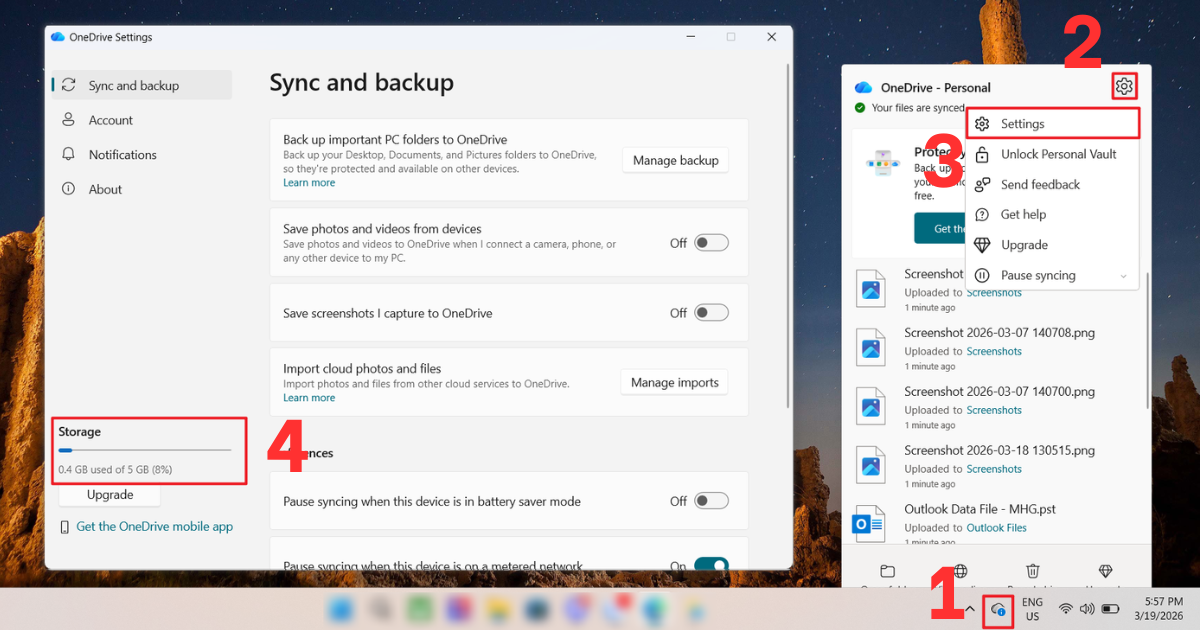1200x630 pixels.
Task: Choose Get help in the gear menu
Action: tap(1053, 214)
